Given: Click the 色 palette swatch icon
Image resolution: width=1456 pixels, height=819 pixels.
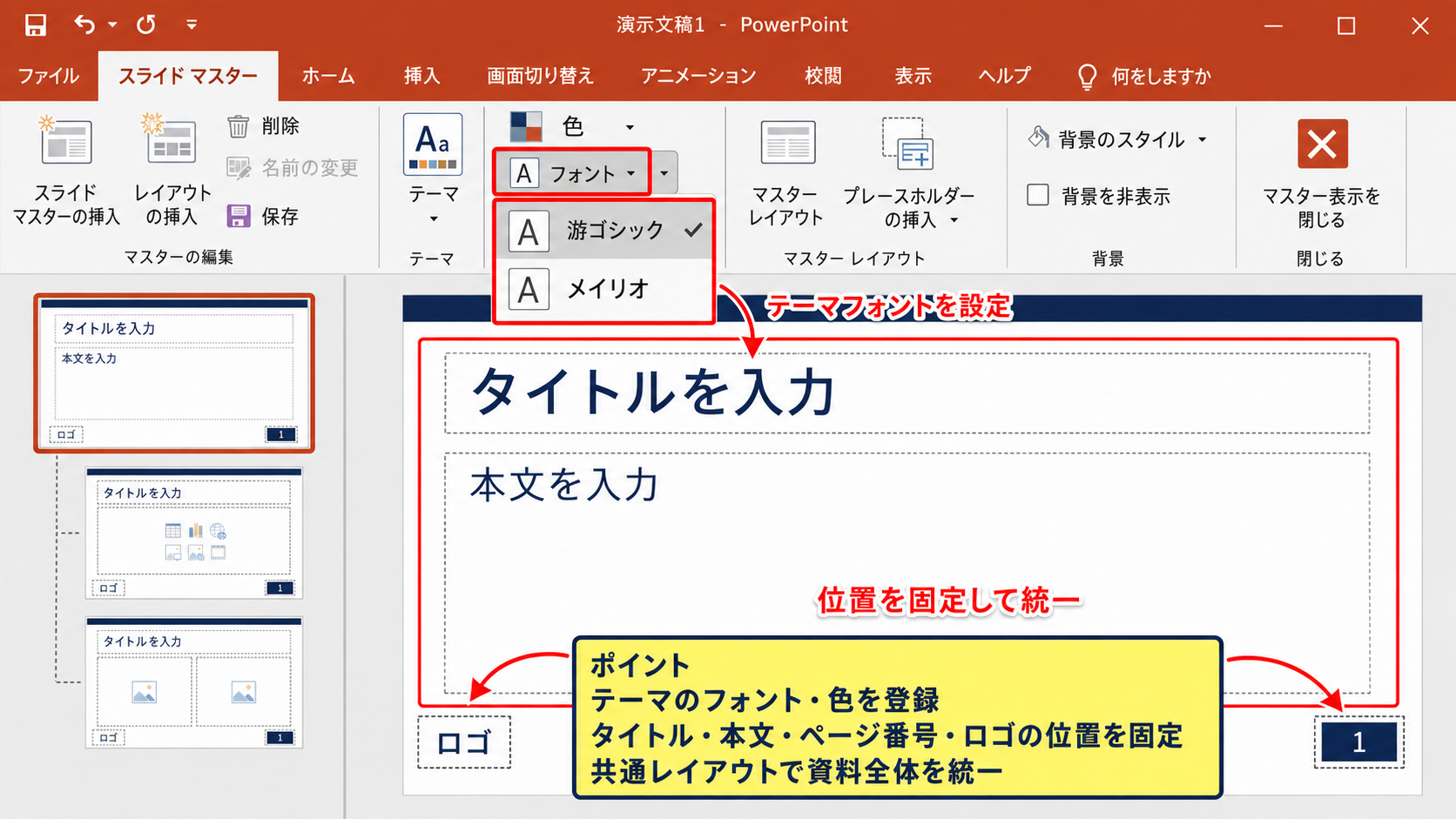Looking at the screenshot, I should tap(526, 127).
